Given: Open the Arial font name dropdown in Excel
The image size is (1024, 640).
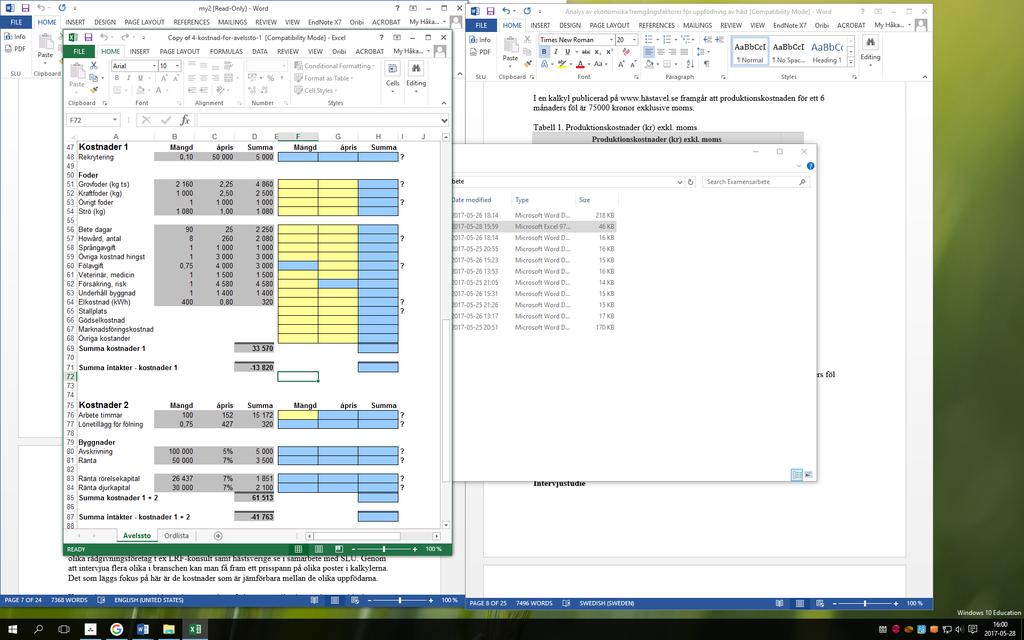Looking at the screenshot, I should click(154, 66).
